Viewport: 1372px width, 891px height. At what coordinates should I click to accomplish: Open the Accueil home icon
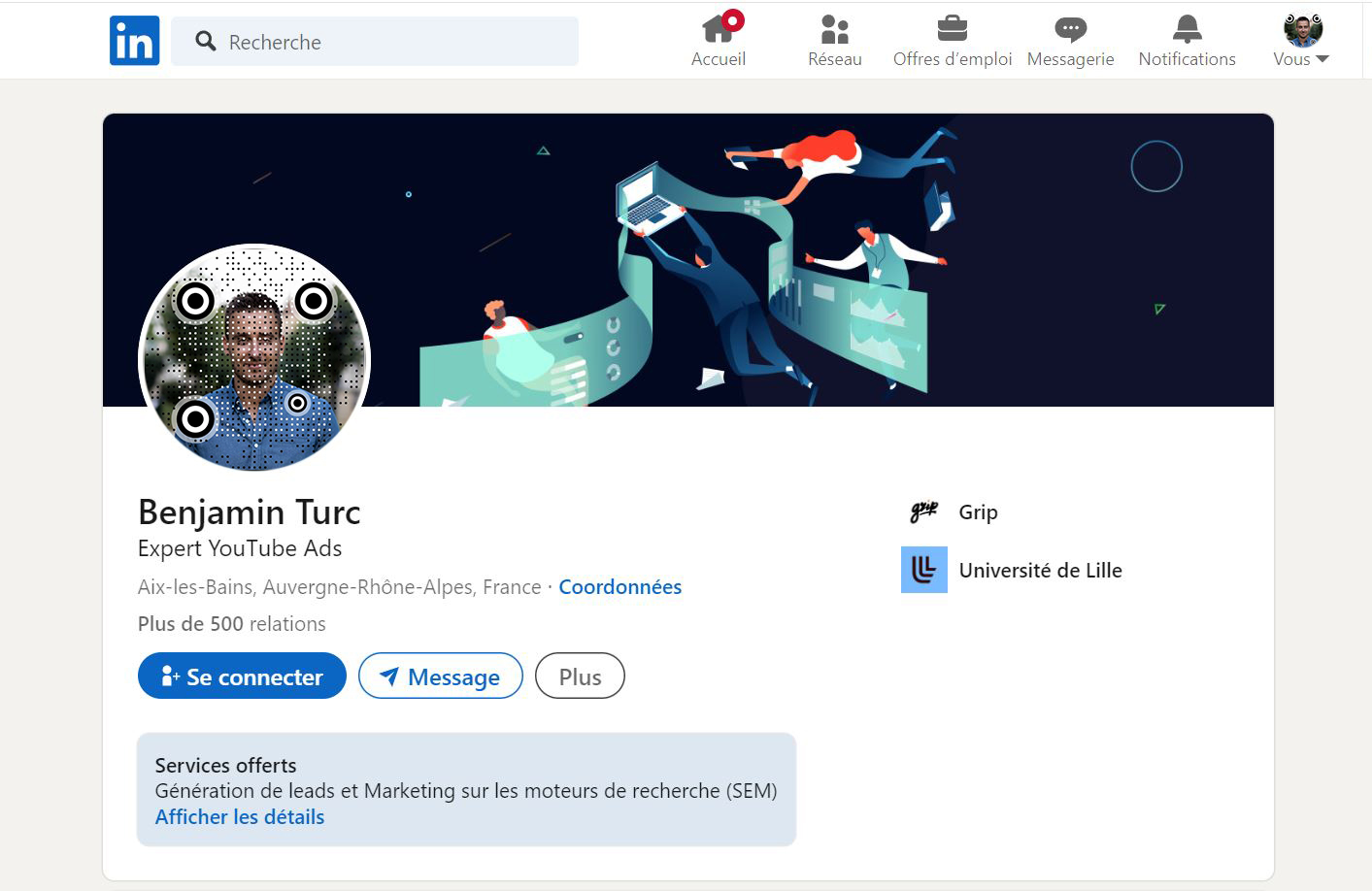[x=718, y=29]
